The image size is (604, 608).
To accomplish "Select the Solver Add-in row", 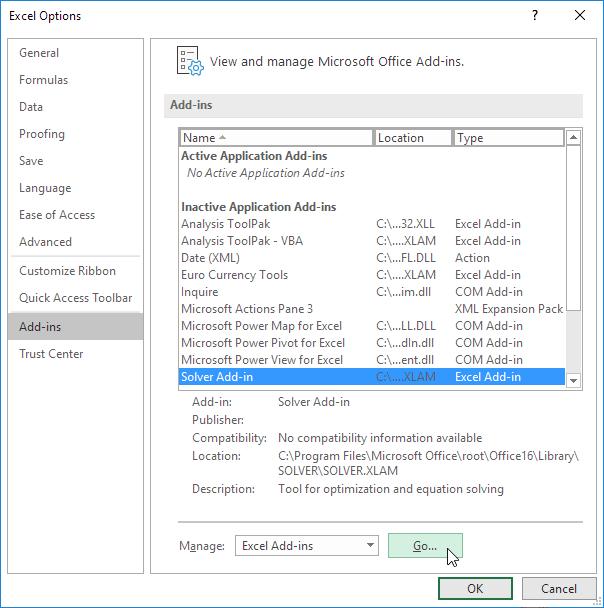I will (x=372, y=377).
